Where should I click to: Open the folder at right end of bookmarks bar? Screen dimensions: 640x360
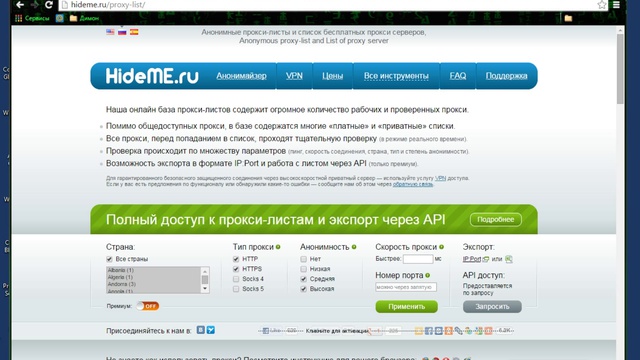[x=568, y=18]
